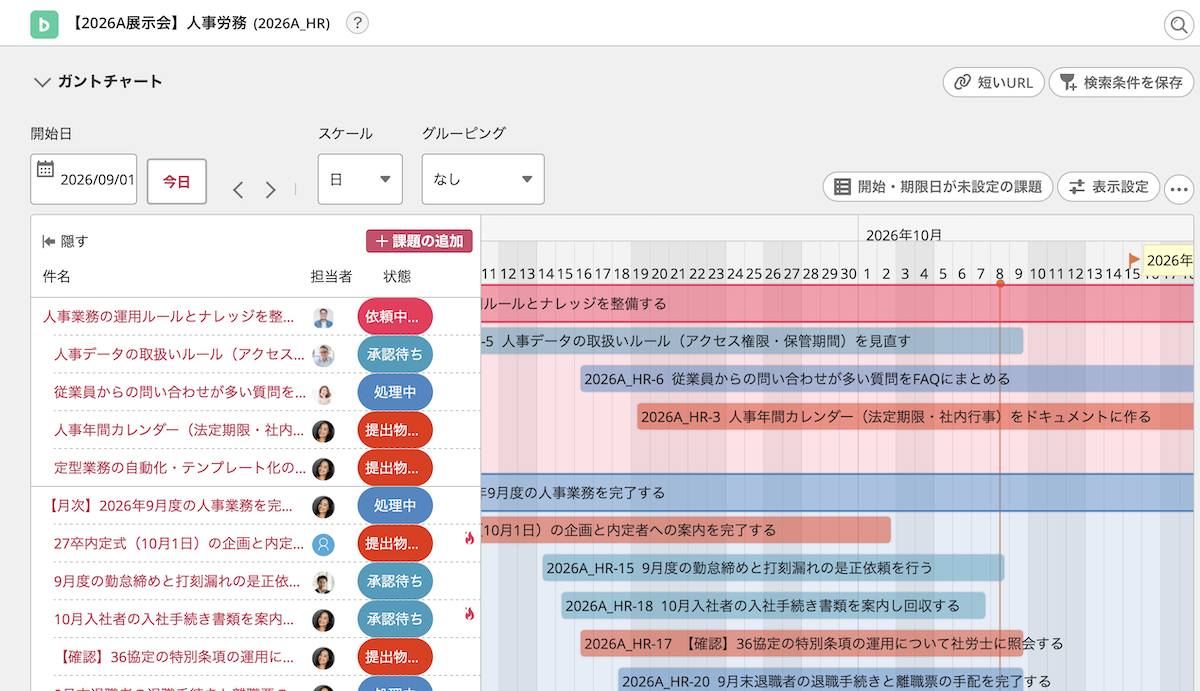Screen dimensions: 1200x691
Task: Click 処理中 status on 従業員からの問い合わせ row
Action: point(395,393)
